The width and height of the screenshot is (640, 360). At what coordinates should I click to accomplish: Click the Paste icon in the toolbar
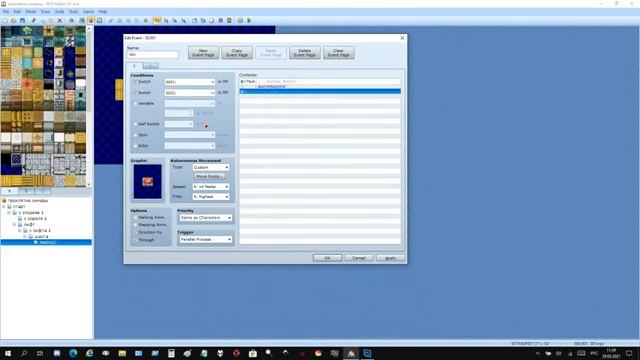(51, 20)
